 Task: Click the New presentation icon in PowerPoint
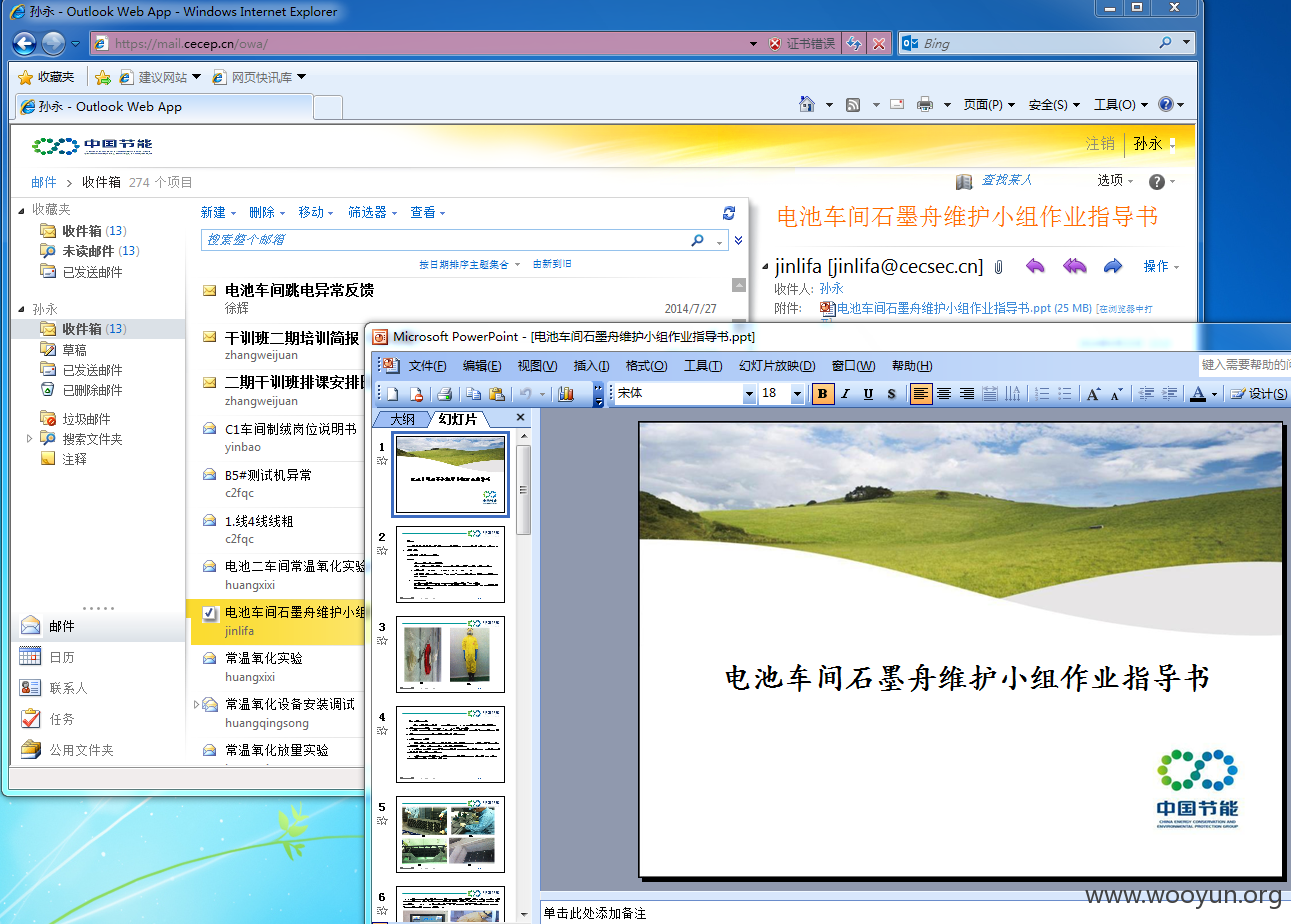coord(393,394)
